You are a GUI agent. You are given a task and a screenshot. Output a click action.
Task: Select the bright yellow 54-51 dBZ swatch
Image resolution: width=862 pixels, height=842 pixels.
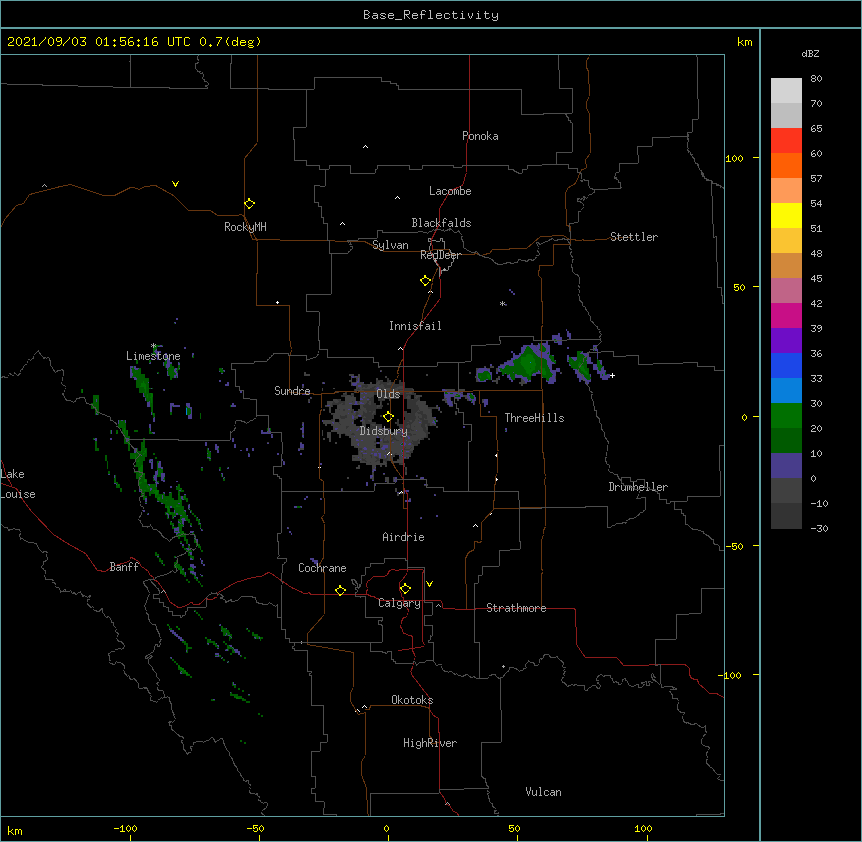click(x=786, y=215)
